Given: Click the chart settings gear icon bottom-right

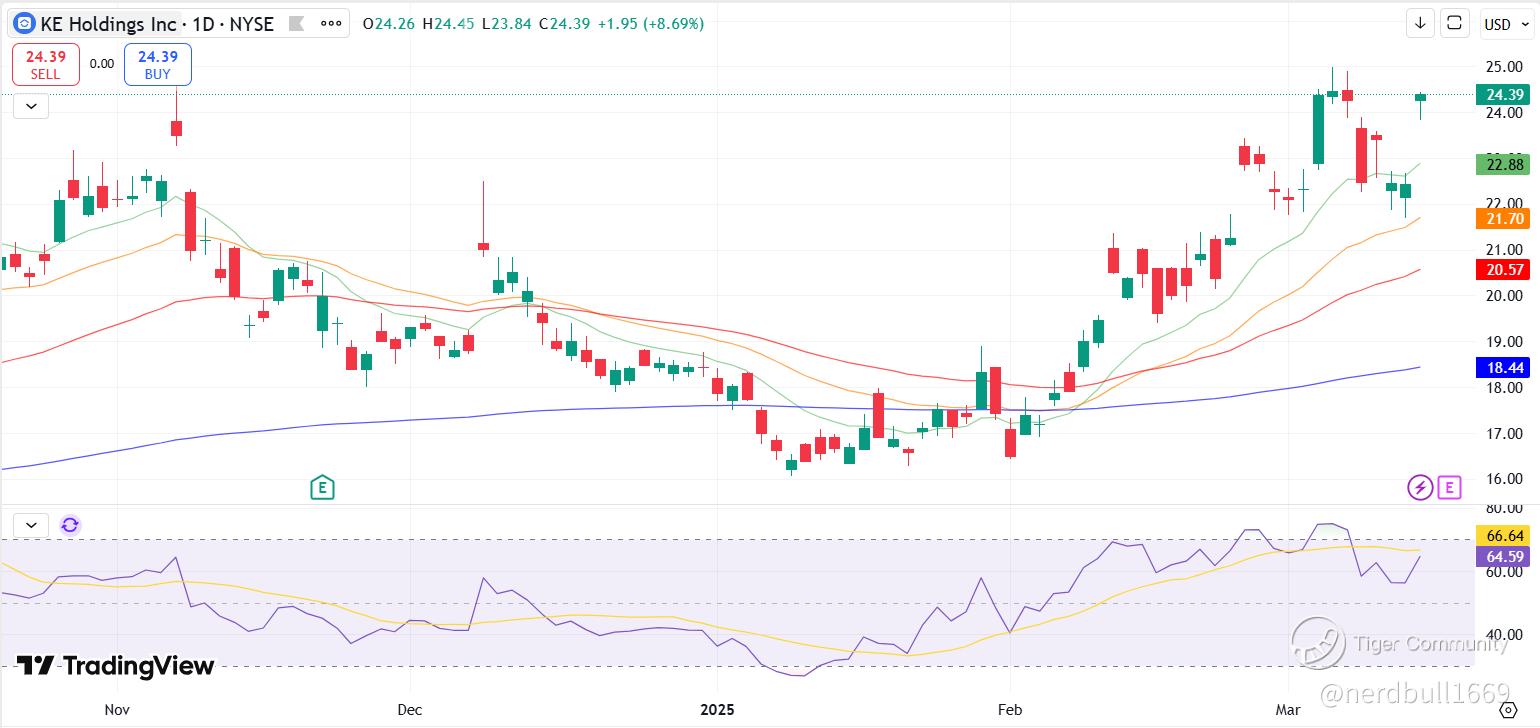Looking at the screenshot, I should (x=1509, y=710).
